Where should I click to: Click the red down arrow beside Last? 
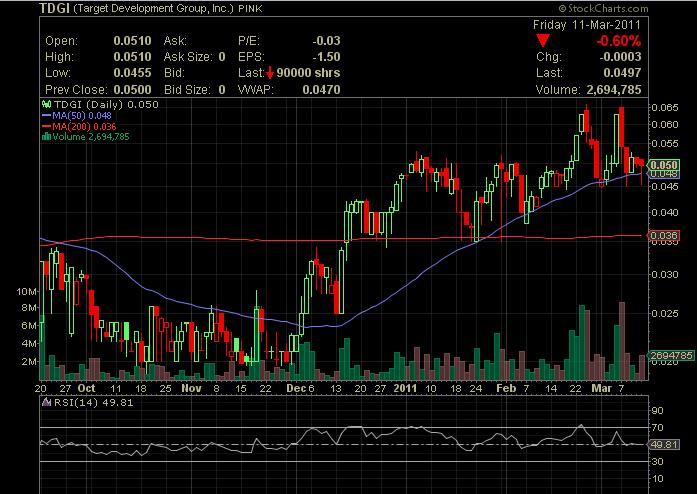click(270, 73)
